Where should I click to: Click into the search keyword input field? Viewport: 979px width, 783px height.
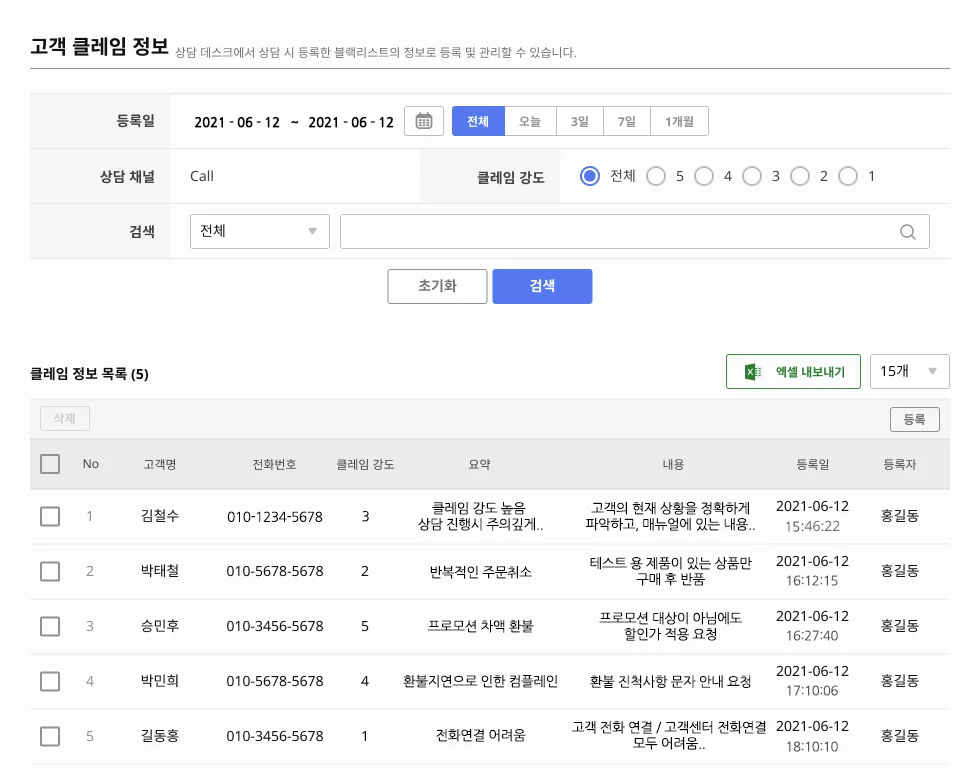pyautogui.click(x=620, y=231)
